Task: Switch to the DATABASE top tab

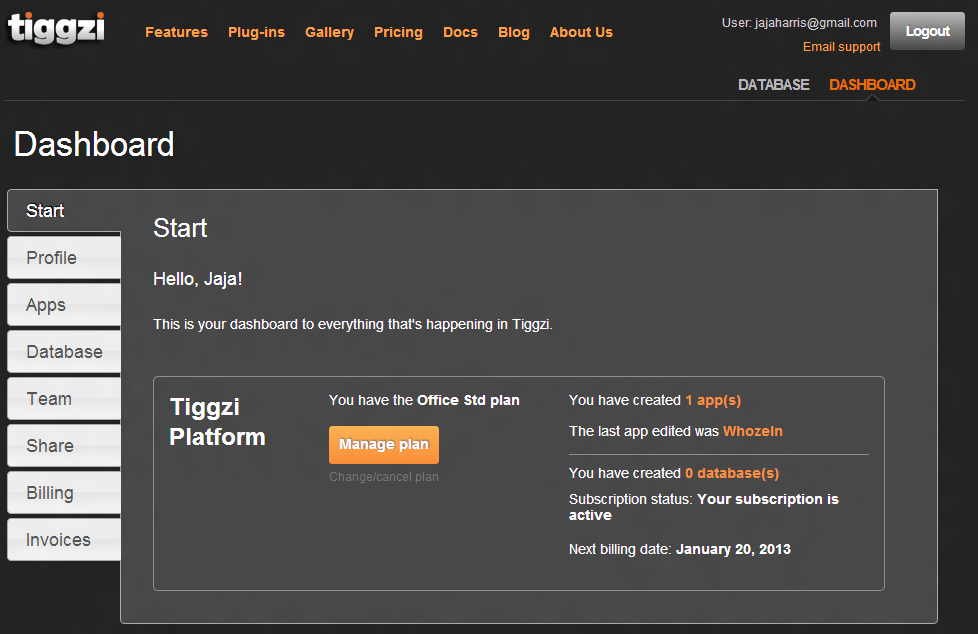Action: pos(773,85)
